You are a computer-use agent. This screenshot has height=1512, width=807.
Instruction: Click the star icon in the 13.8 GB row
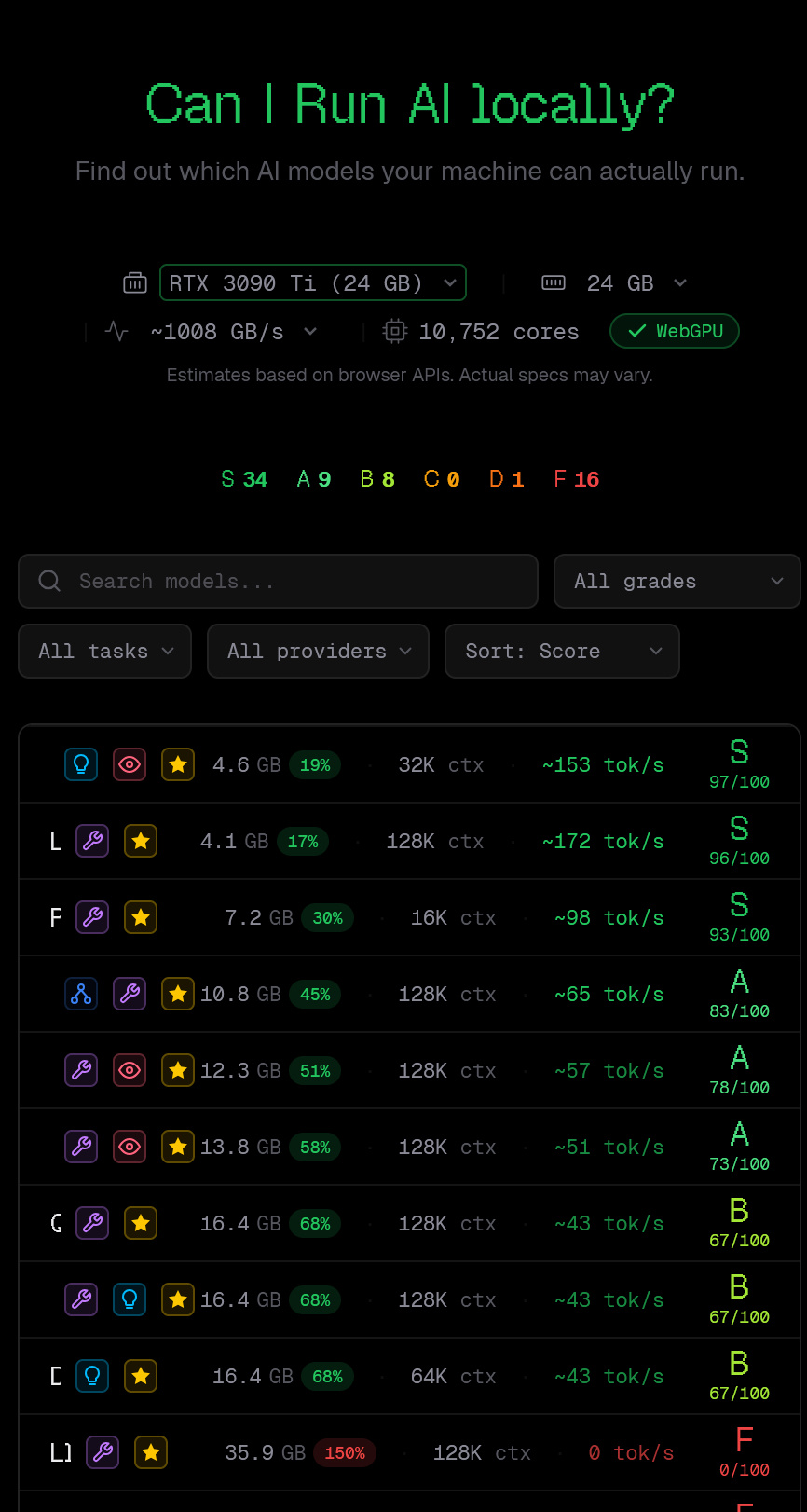pyautogui.click(x=178, y=1148)
